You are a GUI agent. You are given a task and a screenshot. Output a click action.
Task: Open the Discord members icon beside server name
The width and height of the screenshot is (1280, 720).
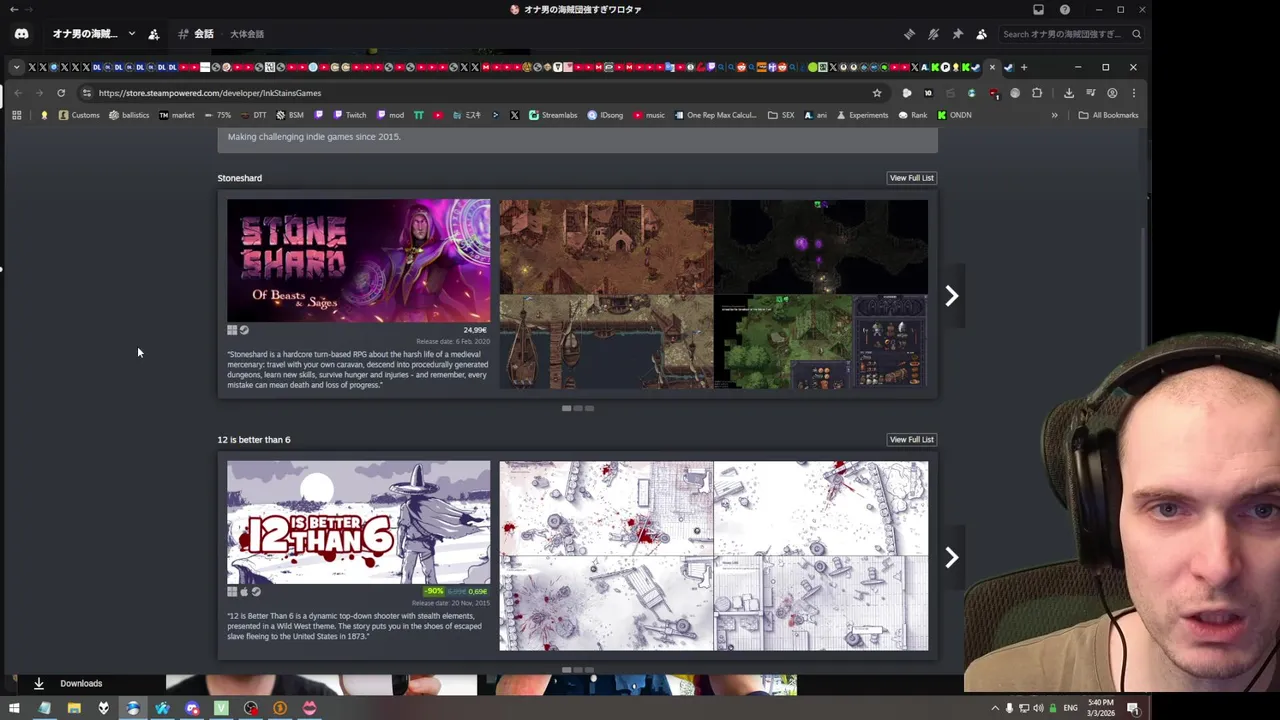[153, 34]
